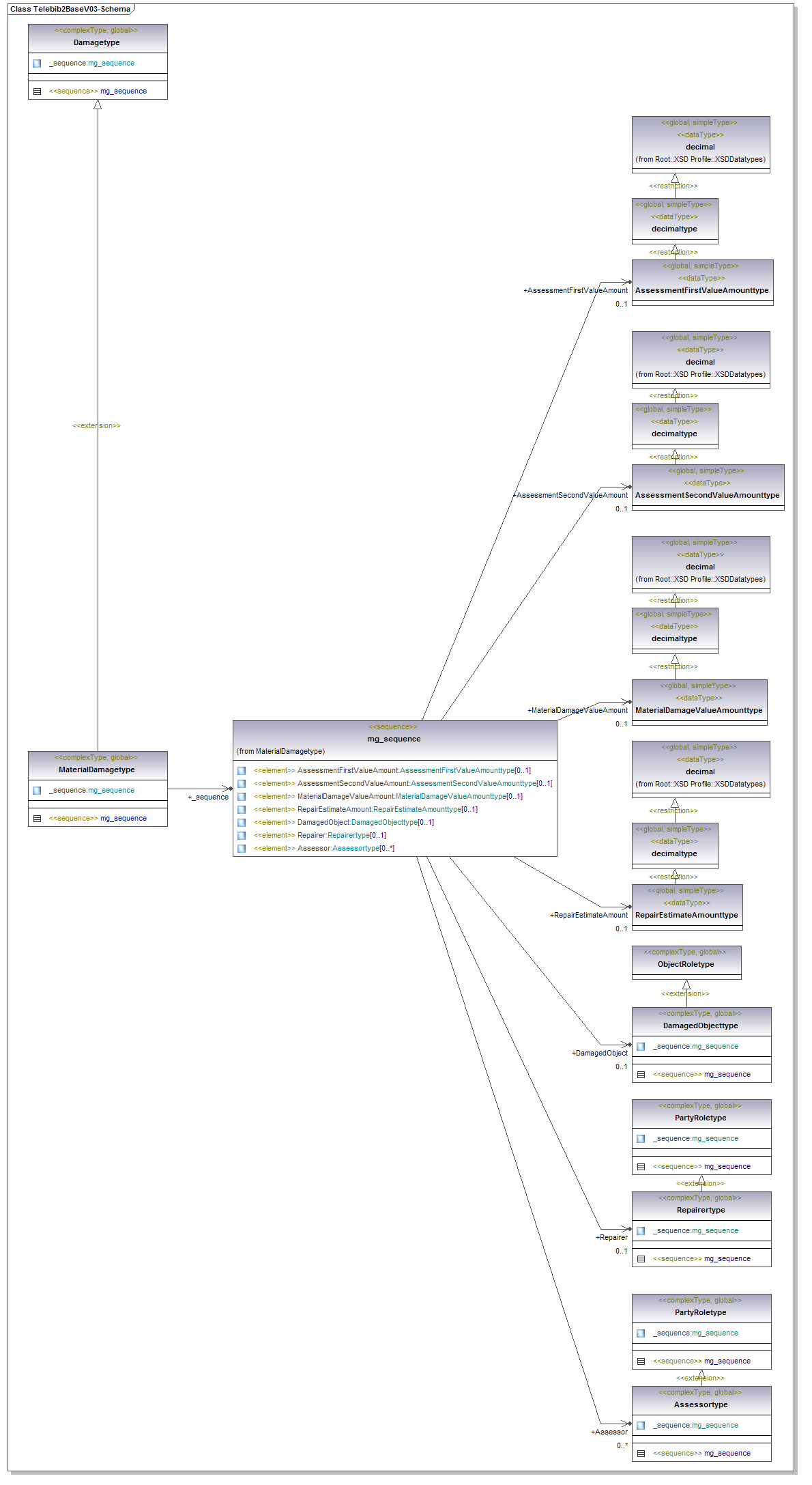812x1485 pixels.
Task: Click the icon beside the DamagedObject:DamagedObjecttype element
Action: click(242, 823)
